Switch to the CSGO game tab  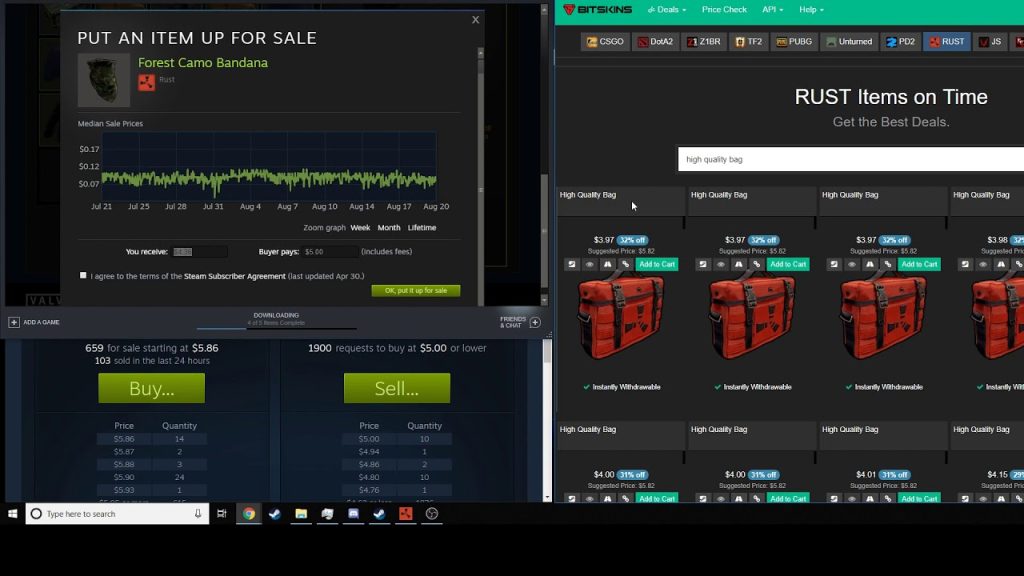pos(605,42)
